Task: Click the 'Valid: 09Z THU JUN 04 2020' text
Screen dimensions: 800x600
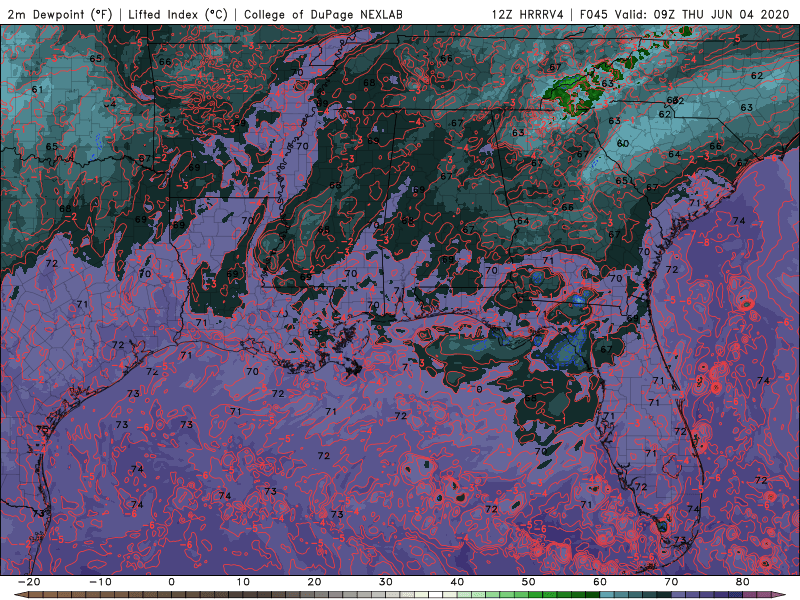Action: click(702, 14)
